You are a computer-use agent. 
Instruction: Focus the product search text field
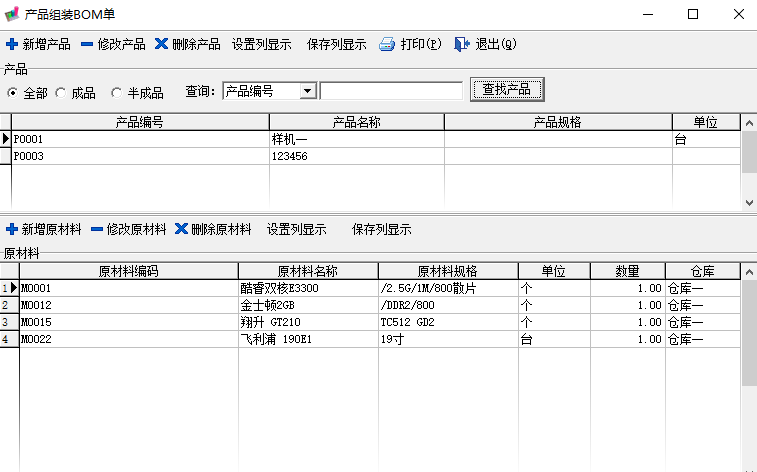click(391, 91)
